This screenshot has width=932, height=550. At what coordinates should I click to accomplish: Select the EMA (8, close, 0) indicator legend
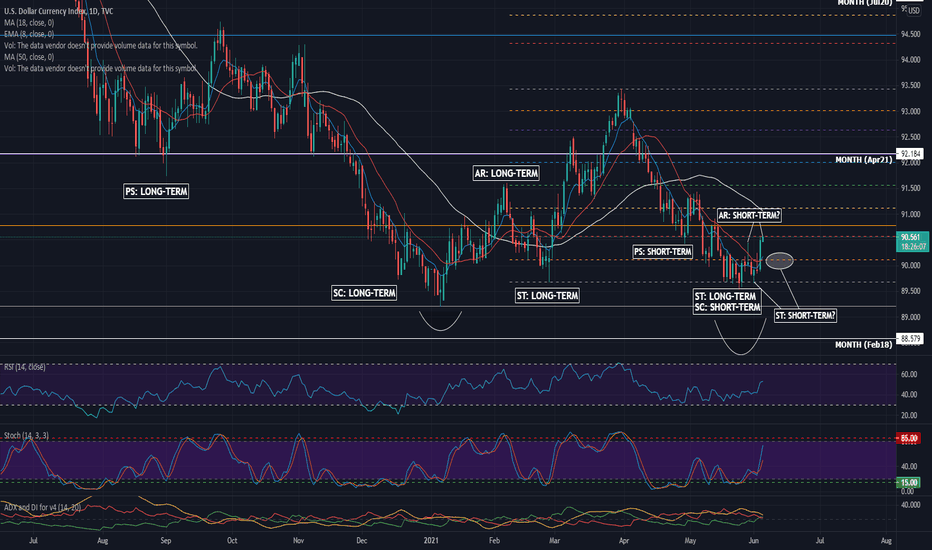click(x=29, y=34)
